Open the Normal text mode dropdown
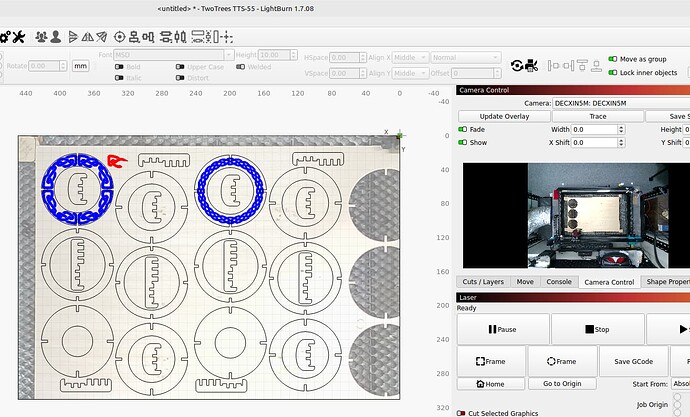This screenshot has height=417, width=690. pyautogui.click(x=466, y=58)
